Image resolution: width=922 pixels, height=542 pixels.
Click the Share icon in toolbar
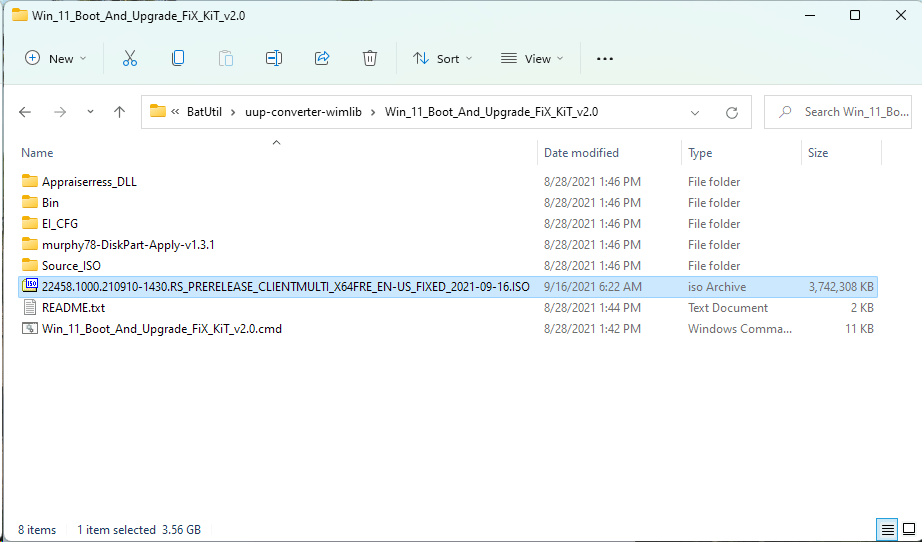322,59
